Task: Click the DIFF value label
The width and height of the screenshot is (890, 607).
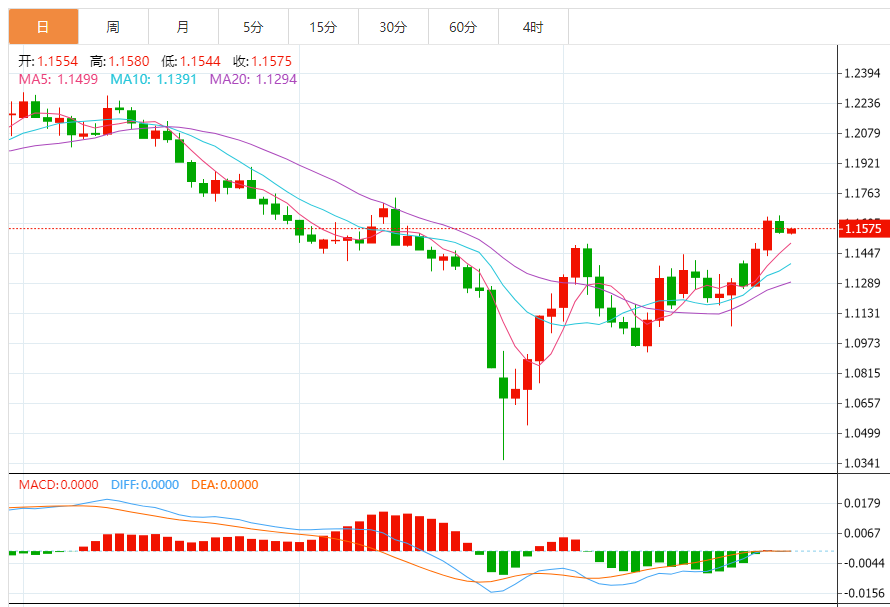Action: [x=145, y=485]
